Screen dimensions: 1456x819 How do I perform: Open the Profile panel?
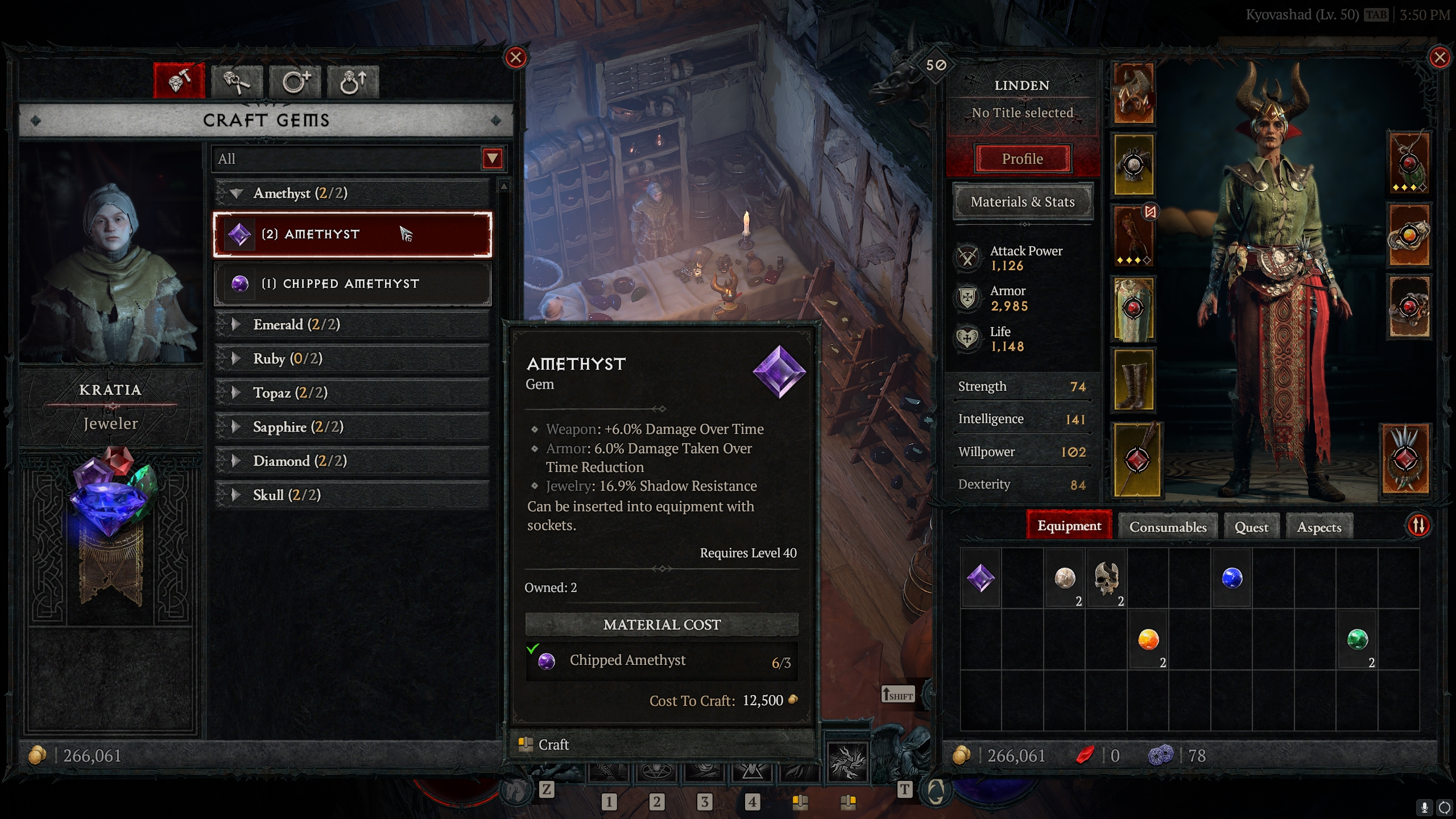point(1021,157)
